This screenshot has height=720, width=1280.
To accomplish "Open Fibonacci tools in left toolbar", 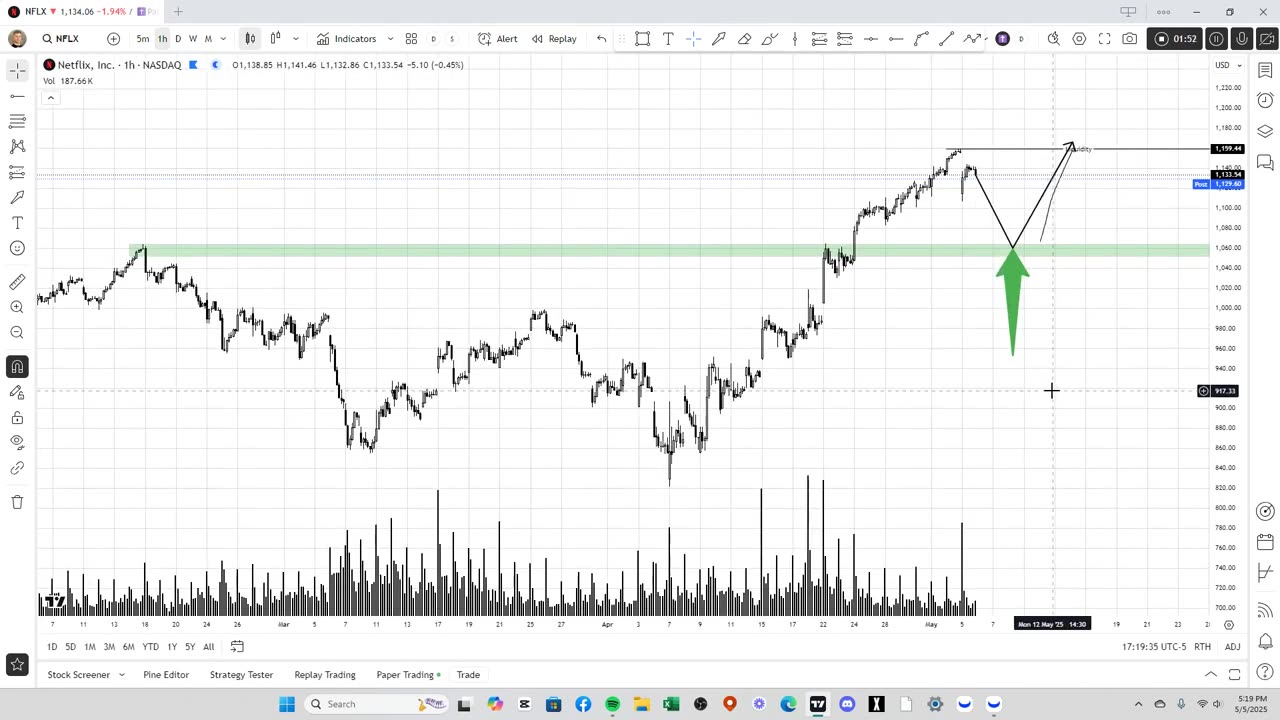I will pos(17,121).
